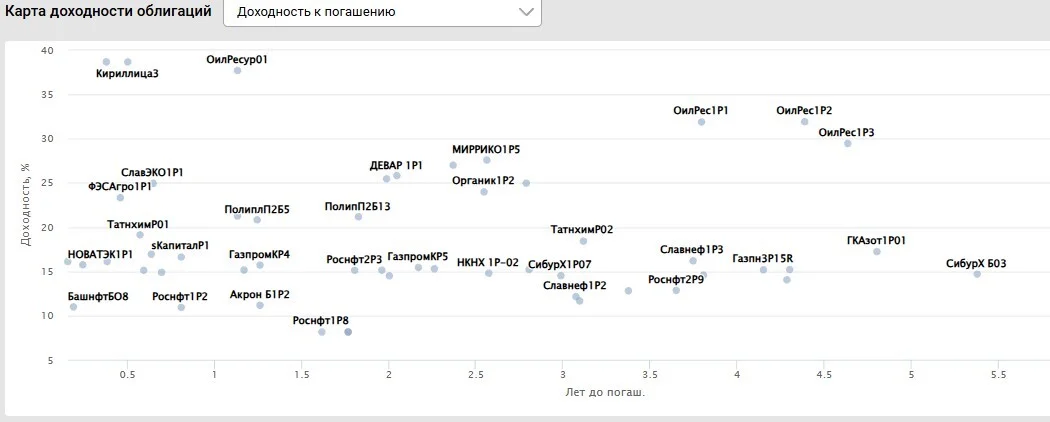
Task: Select the Роснфт1Р2 data point
Action: point(181,307)
